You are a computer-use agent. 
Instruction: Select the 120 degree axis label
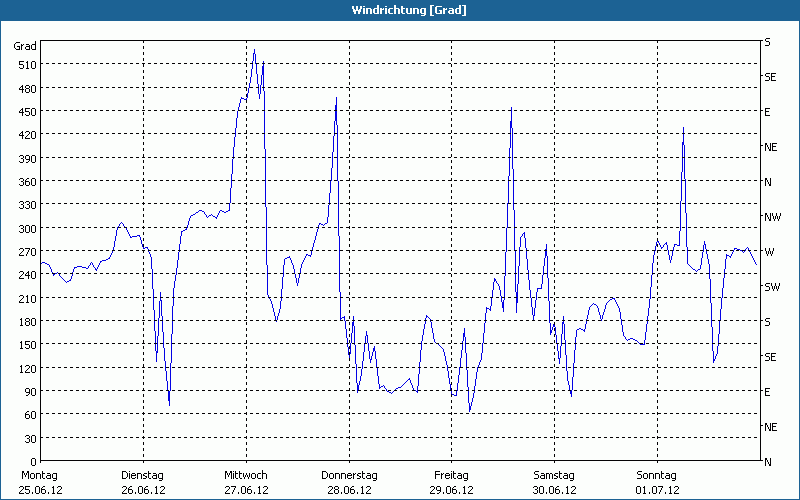pyautogui.click(x=27, y=368)
